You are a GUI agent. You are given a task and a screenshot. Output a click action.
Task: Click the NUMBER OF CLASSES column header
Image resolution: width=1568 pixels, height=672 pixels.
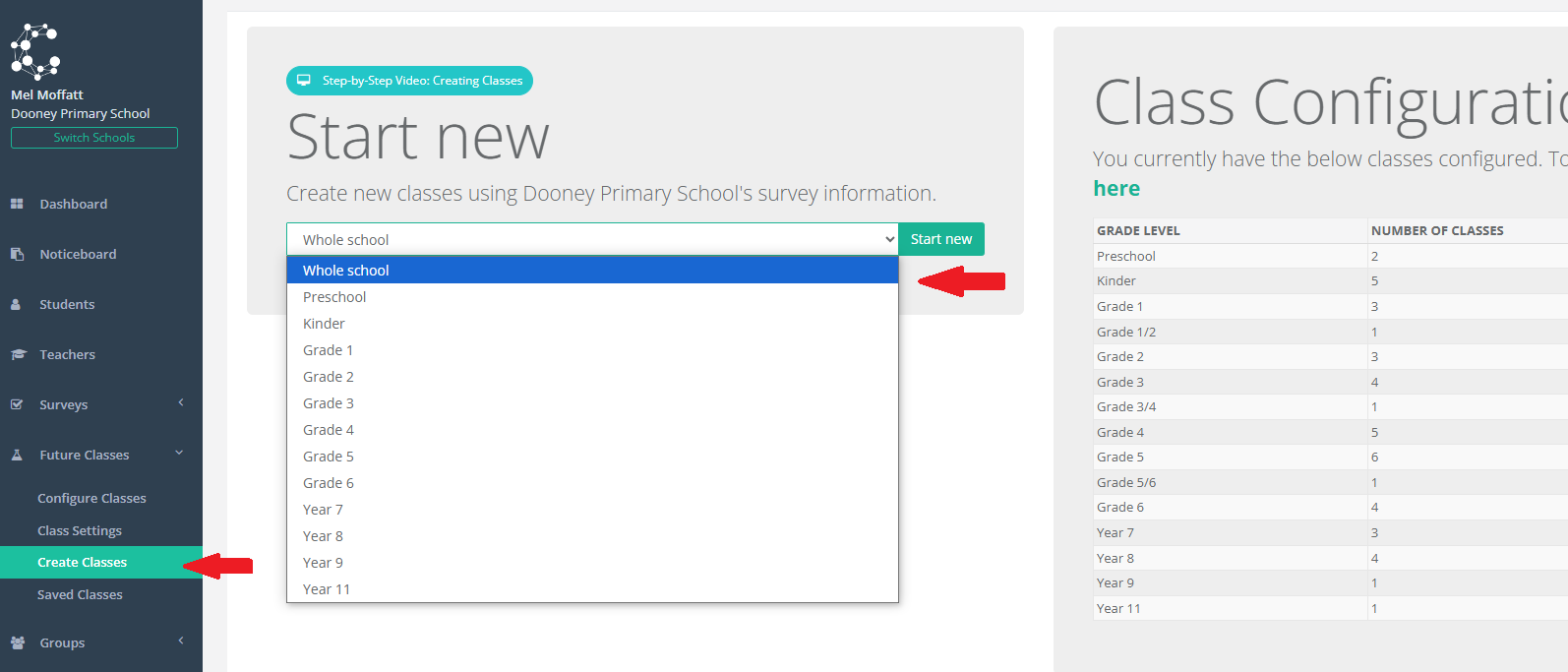[x=1437, y=230]
